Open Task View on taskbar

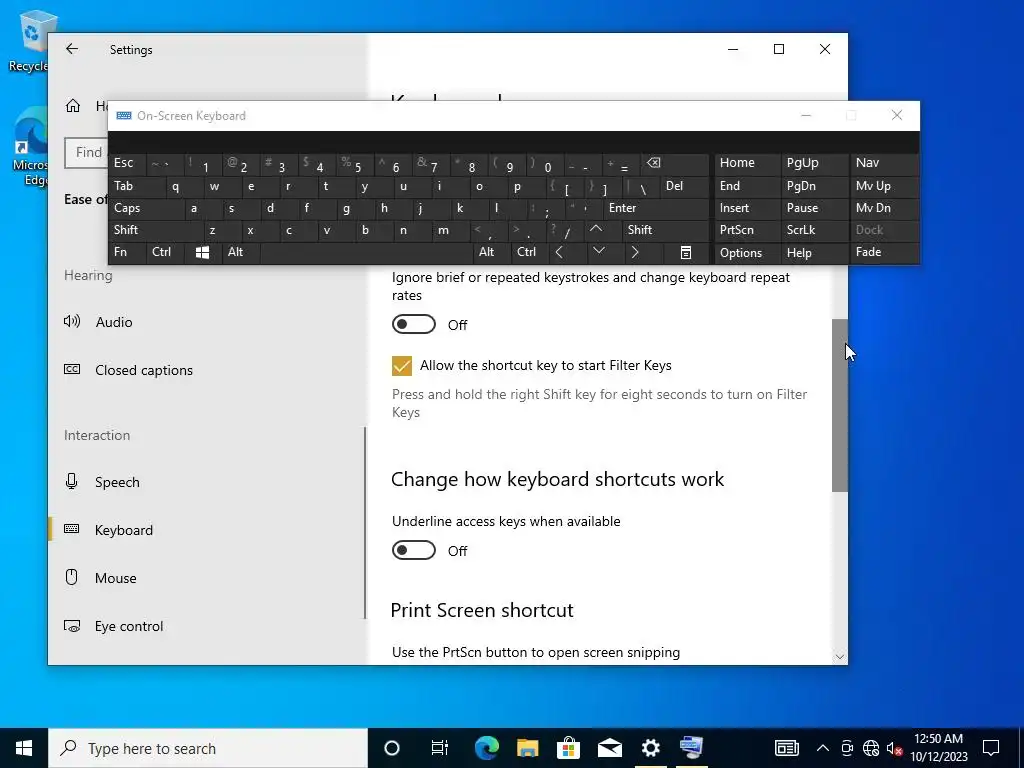440,748
